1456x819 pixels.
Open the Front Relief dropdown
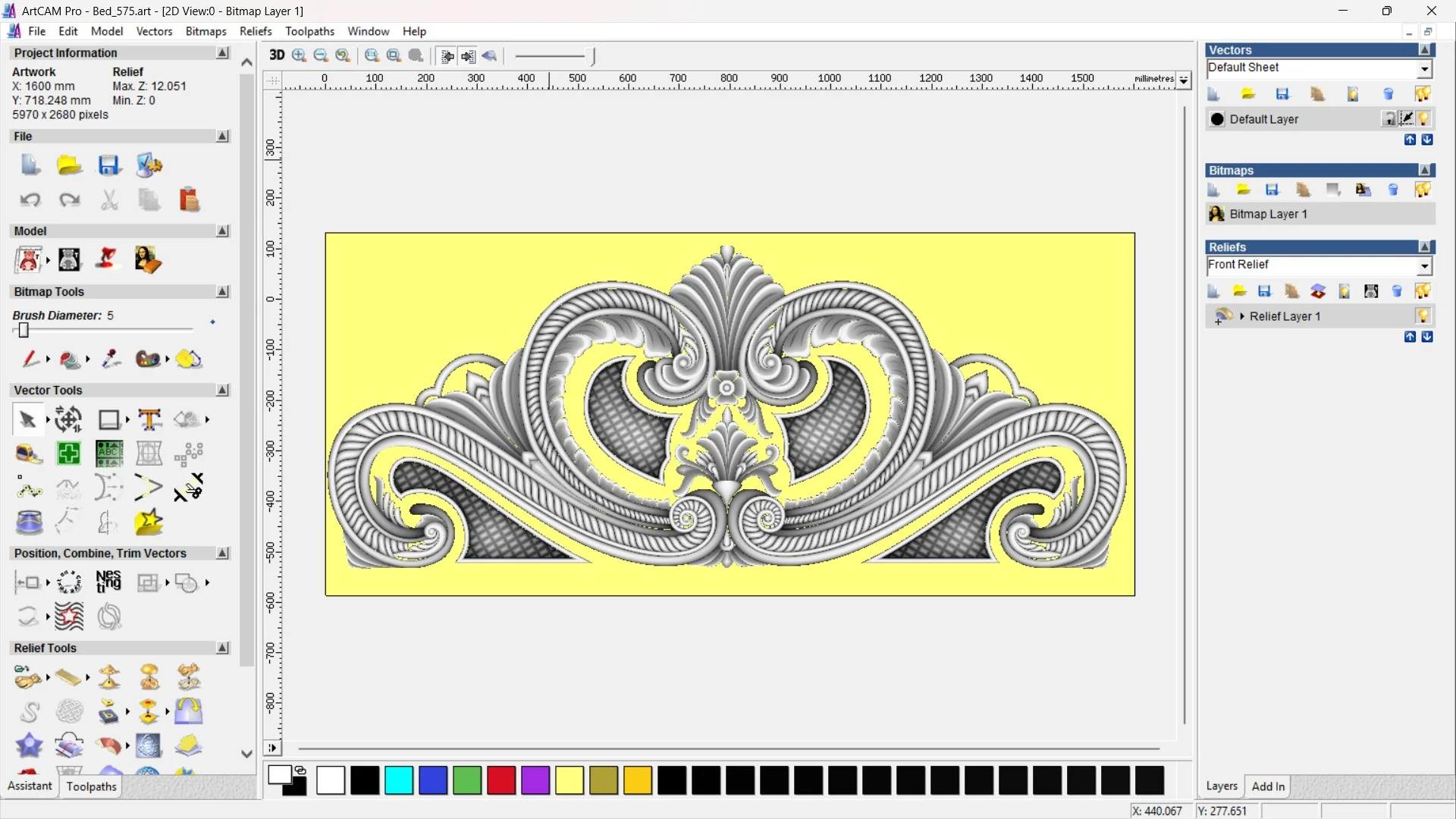(1425, 265)
